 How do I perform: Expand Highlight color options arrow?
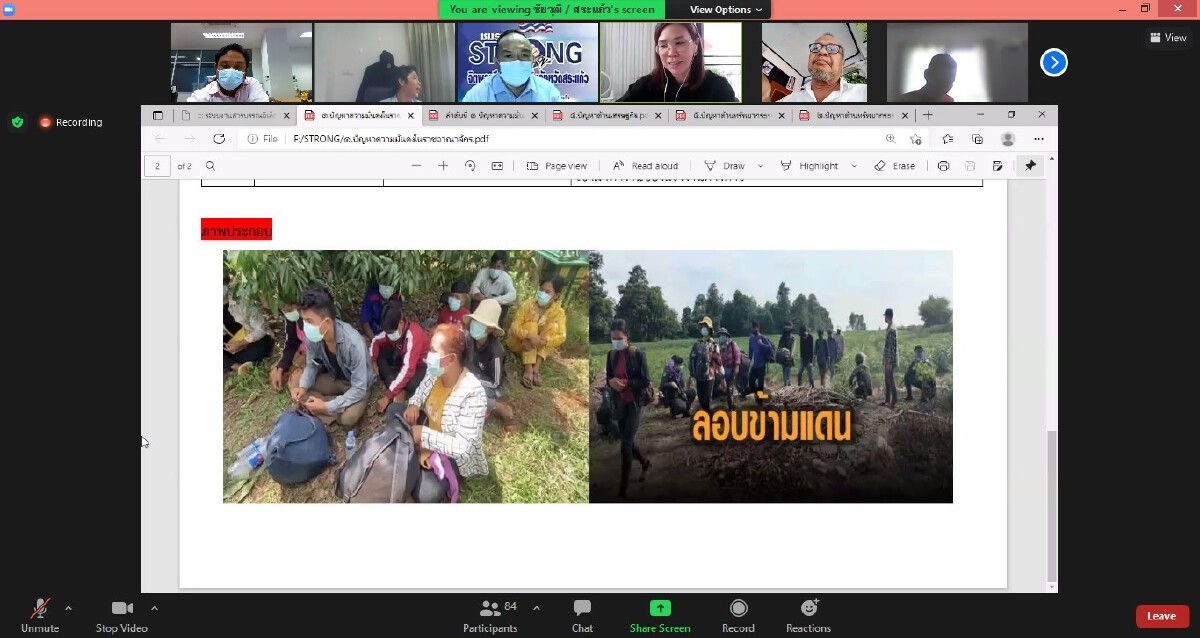coord(854,166)
